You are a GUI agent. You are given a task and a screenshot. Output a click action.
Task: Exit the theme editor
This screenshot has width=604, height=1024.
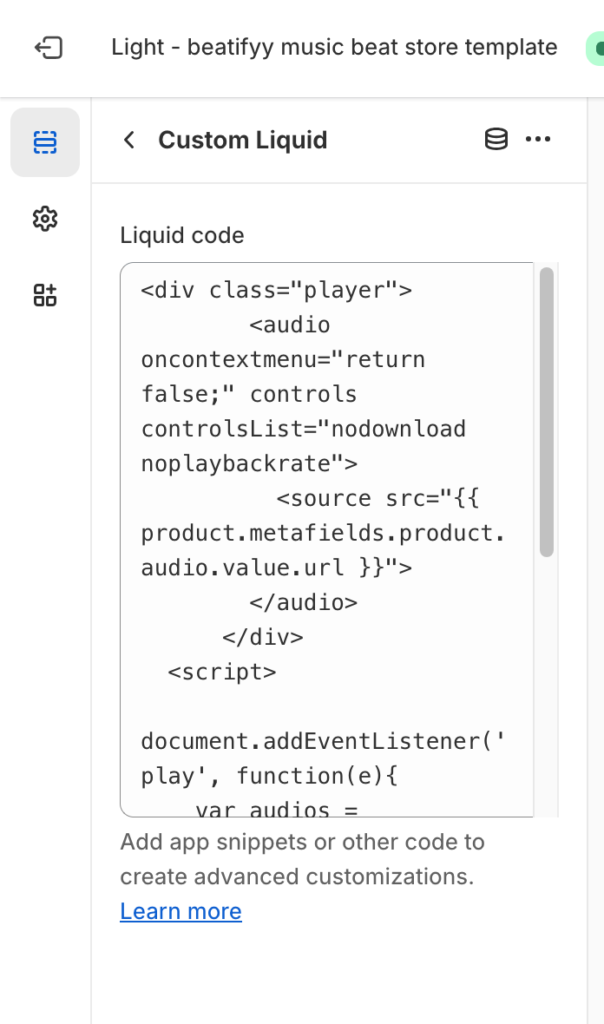point(48,47)
